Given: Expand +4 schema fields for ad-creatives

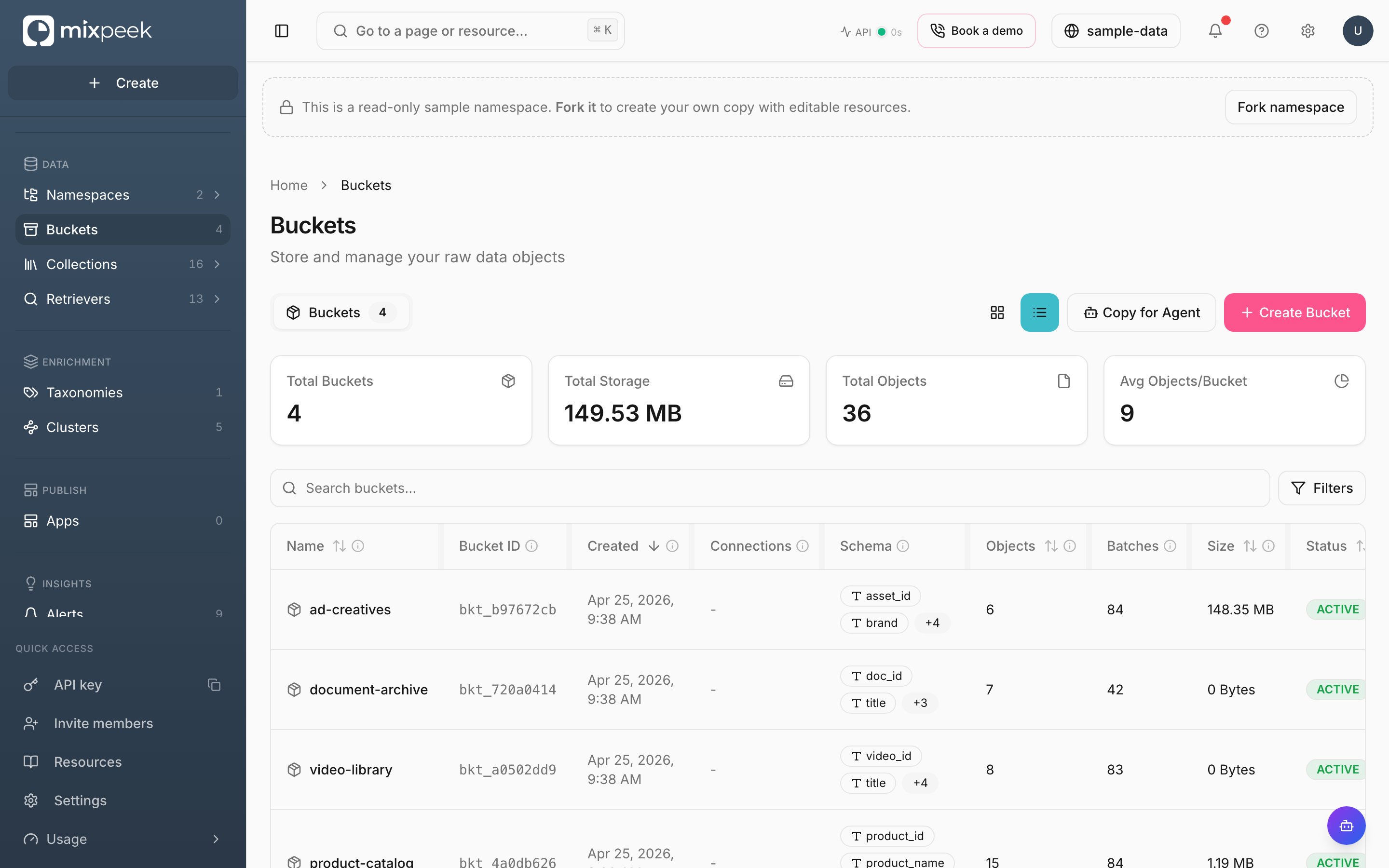Looking at the screenshot, I should tap(932, 623).
